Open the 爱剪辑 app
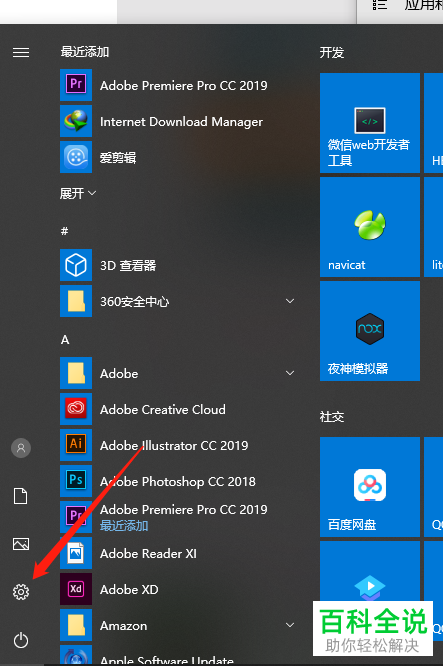Viewport: 443px width, 666px height. pyautogui.click(x=178, y=158)
